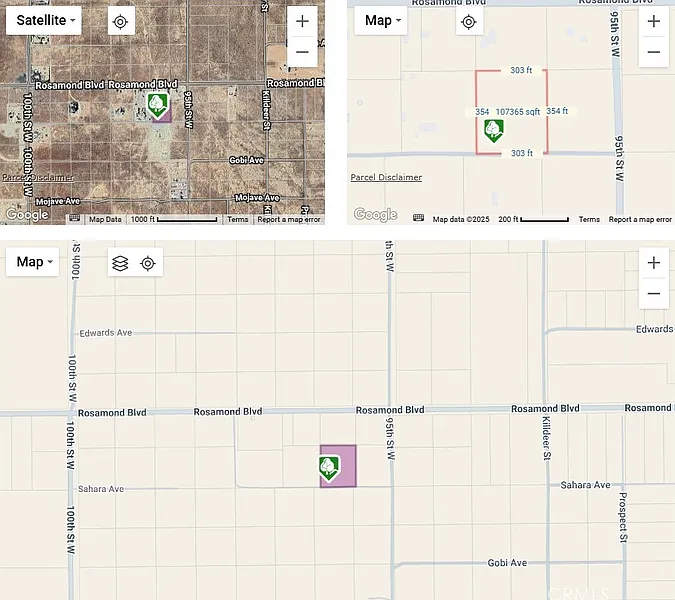Click the top 303 ft dimension label
Viewport: 675px width, 600px height.
[521, 70]
